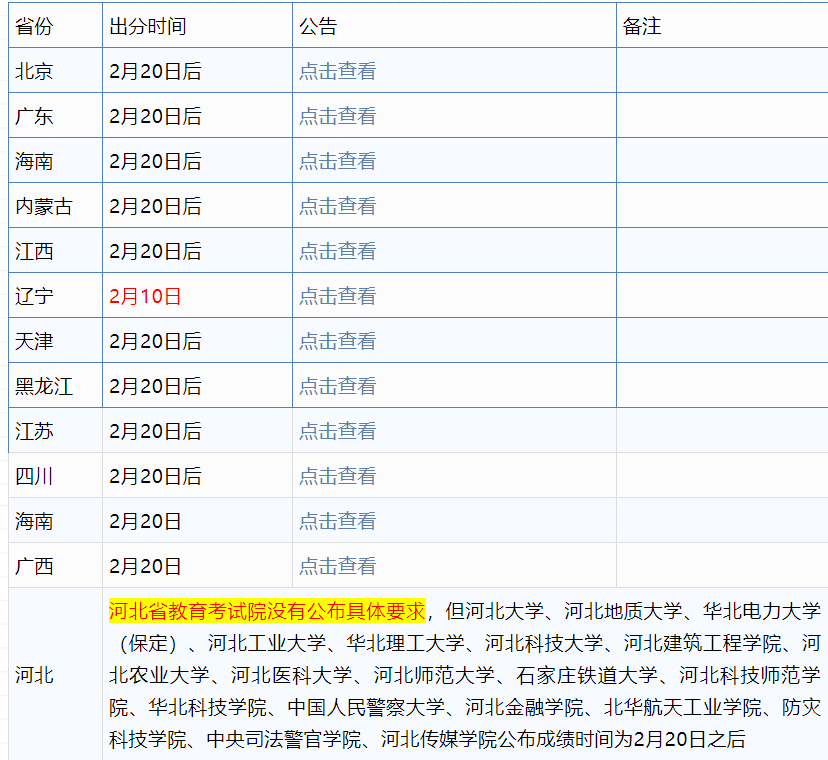
Task: Click the 2月20日后 date in 北京 row
Action: coord(155,71)
